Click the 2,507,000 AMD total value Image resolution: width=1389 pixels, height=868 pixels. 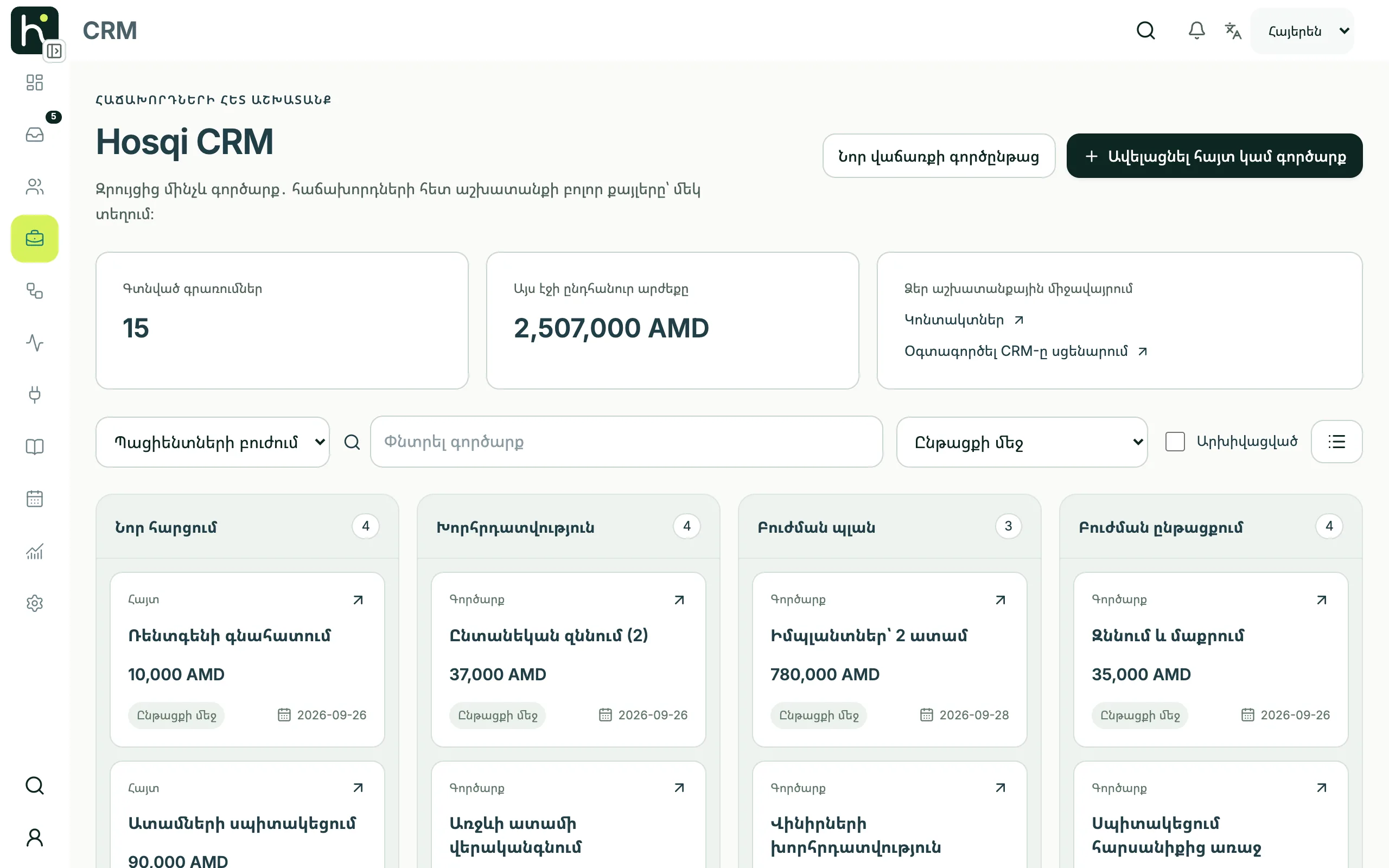(611, 328)
